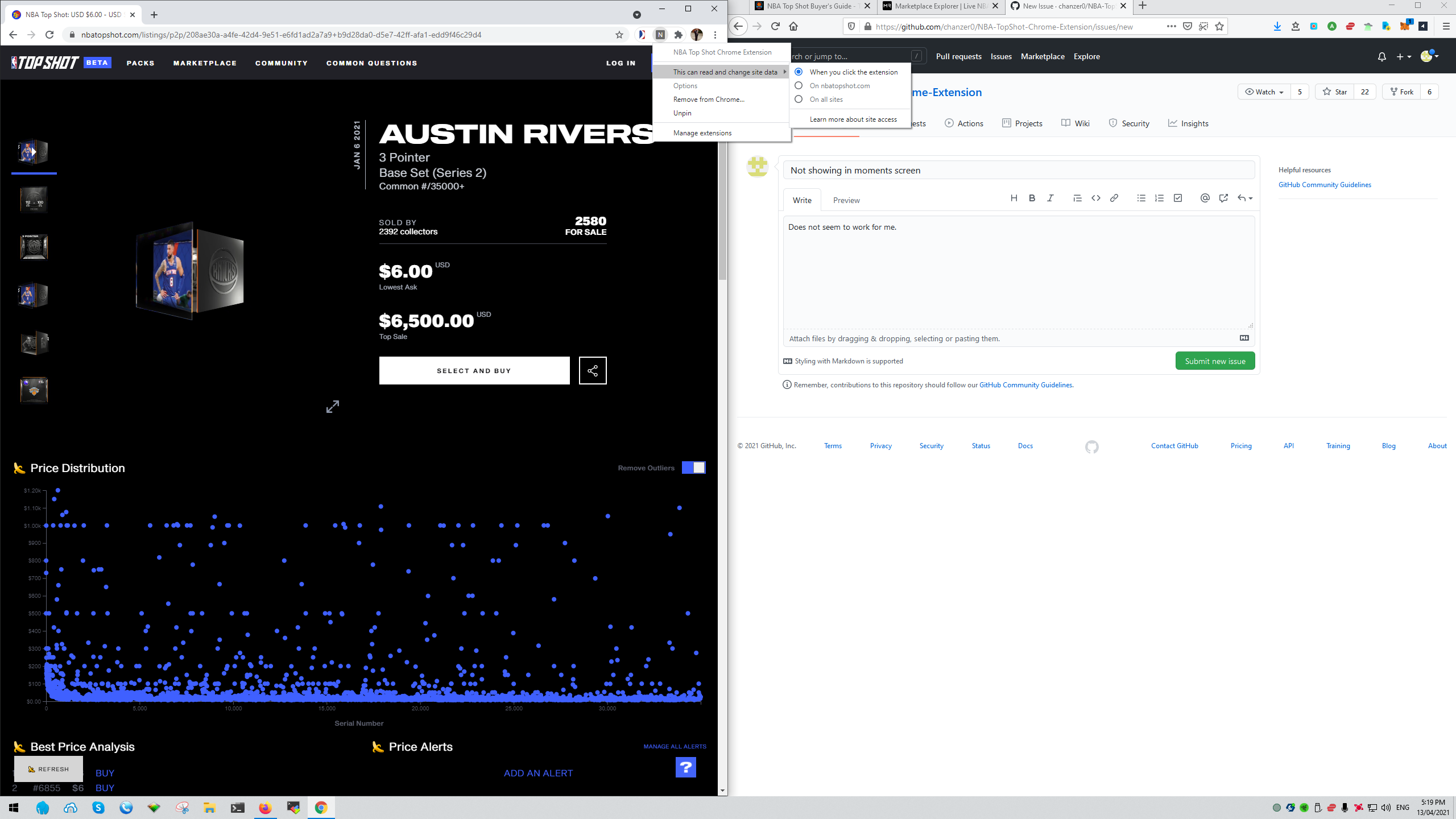Open Firefox downloads arrow icon
The width and height of the screenshot is (1456, 819).
(x=1277, y=26)
